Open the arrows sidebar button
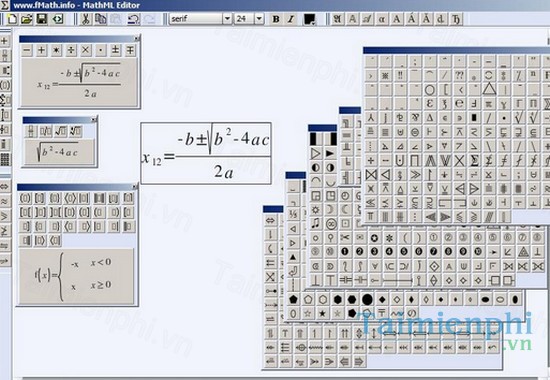Screen dimensions: 550x380 (x=5, y=186)
